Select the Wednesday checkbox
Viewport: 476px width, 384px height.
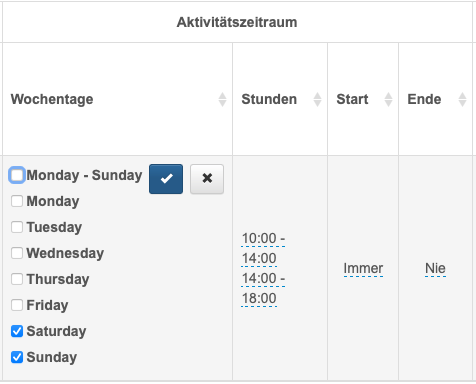[17, 253]
